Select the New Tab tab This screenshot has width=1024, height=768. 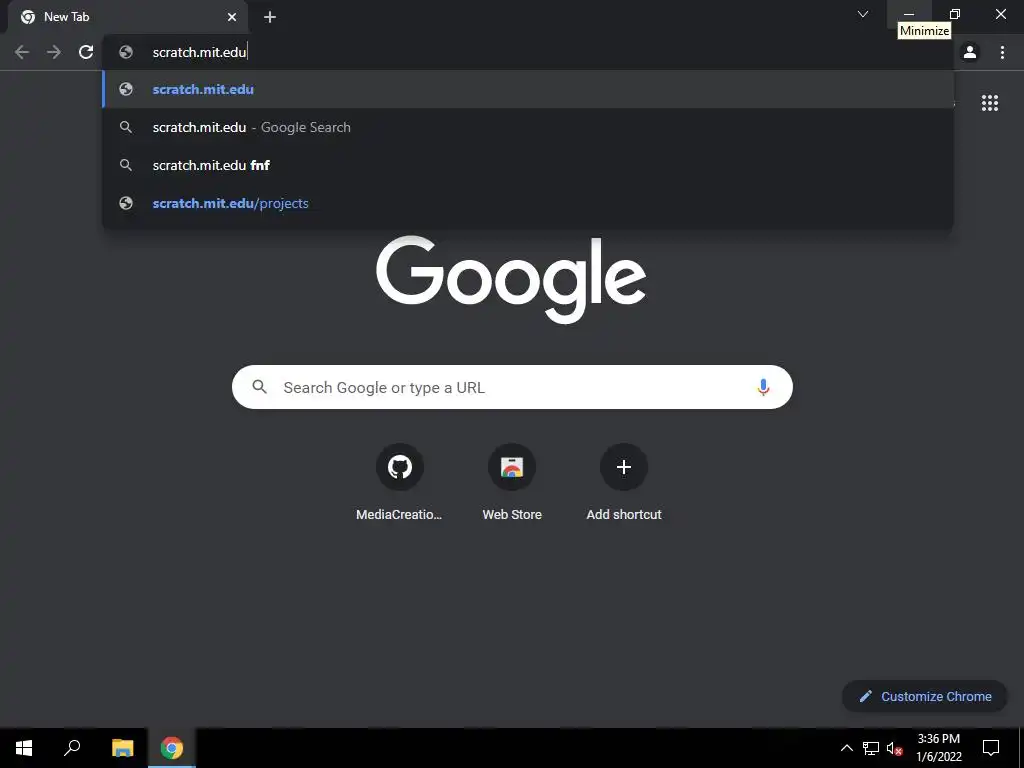pos(127,17)
